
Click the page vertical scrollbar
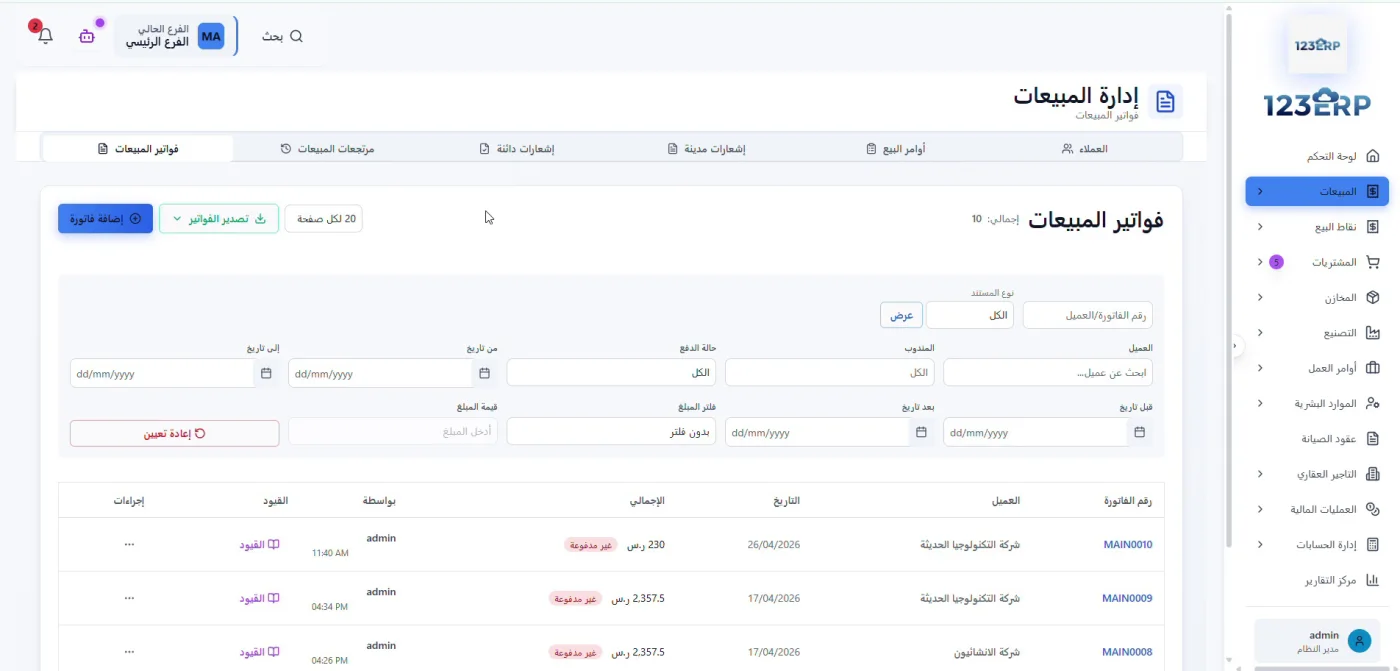click(x=1229, y=280)
